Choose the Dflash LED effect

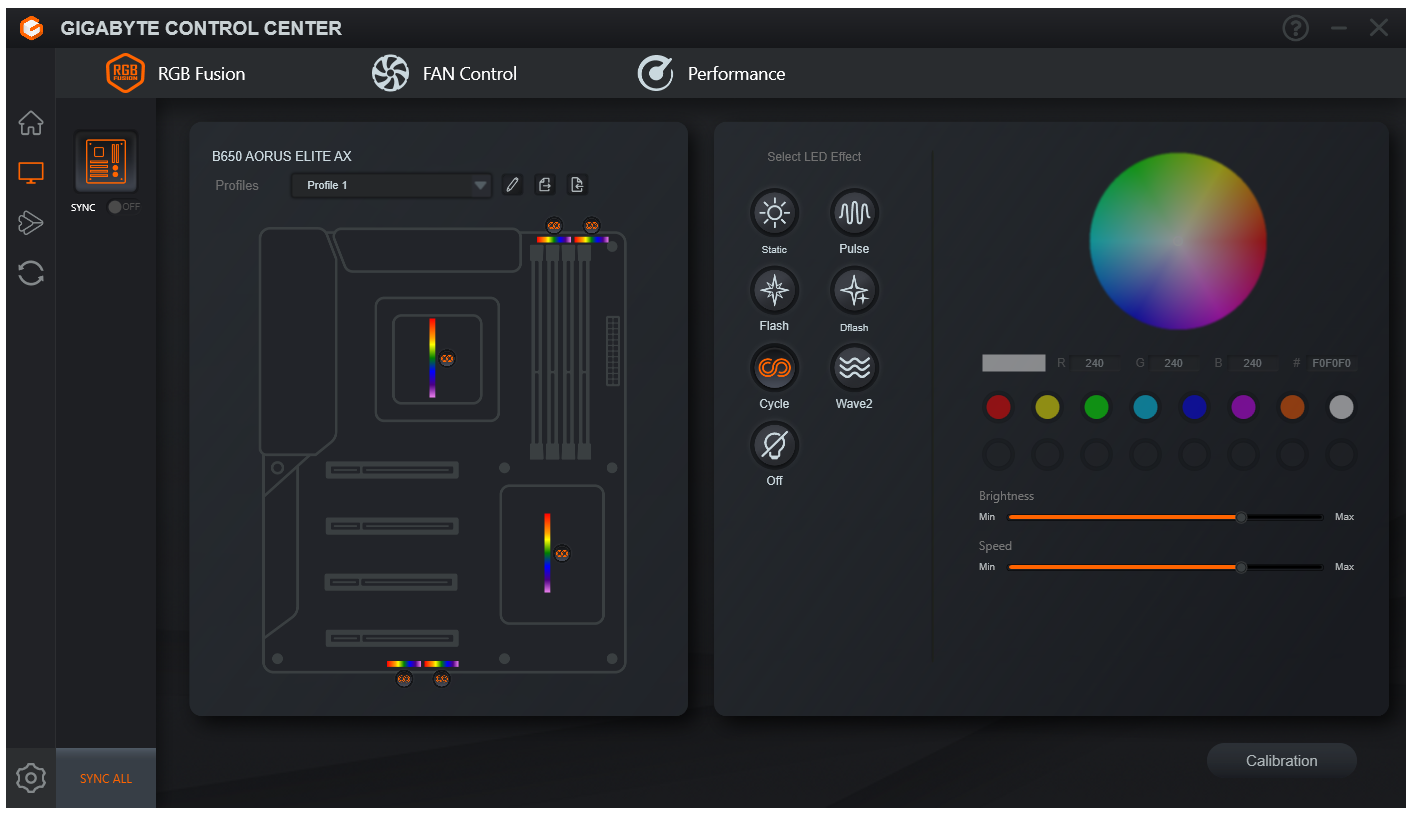point(854,290)
